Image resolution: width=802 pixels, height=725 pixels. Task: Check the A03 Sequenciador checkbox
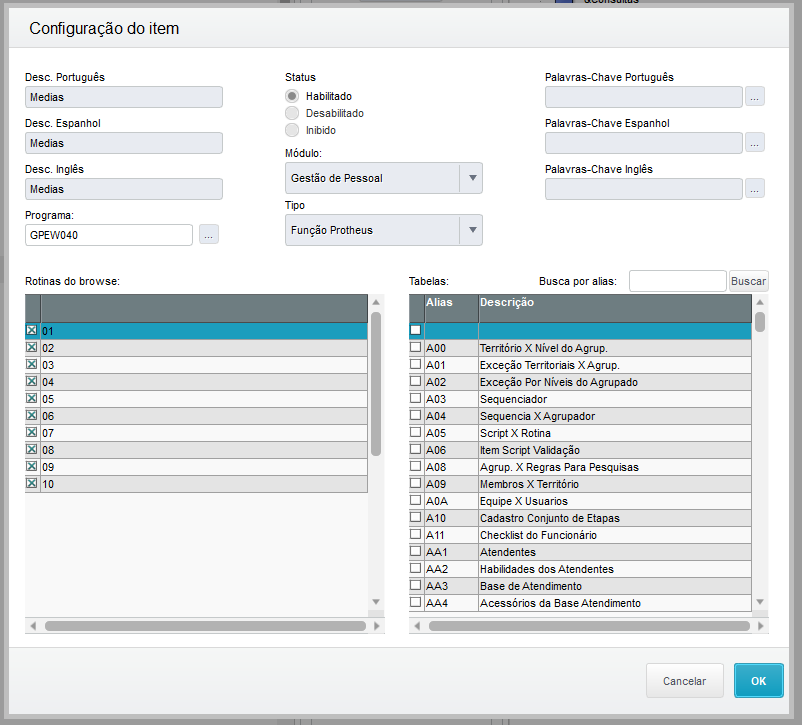tap(416, 399)
